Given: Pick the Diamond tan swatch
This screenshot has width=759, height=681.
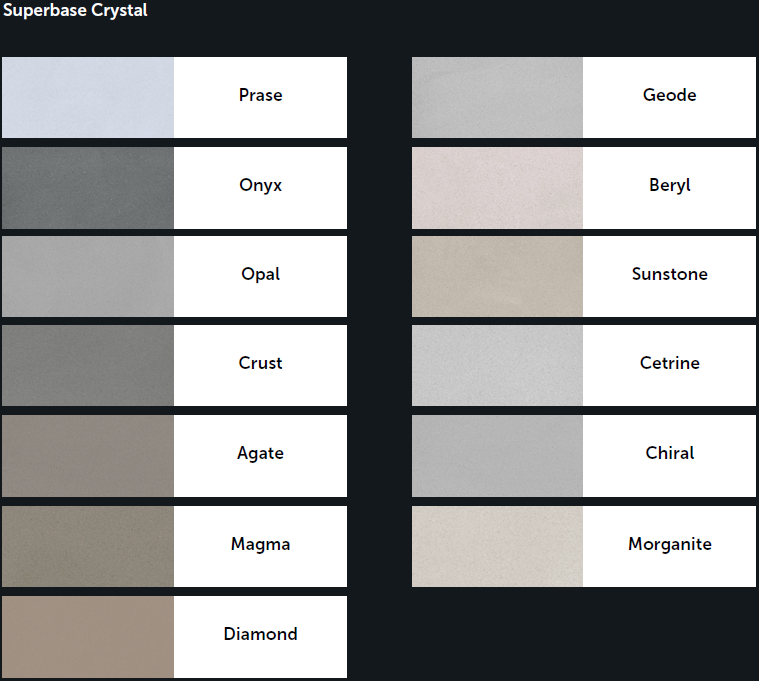Looking at the screenshot, I should pyautogui.click(x=88, y=636).
